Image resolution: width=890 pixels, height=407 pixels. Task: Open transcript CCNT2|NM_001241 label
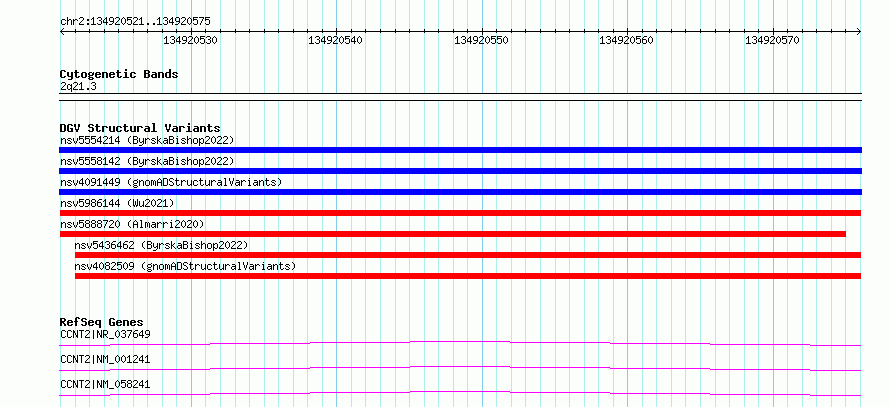pyautogui.click(x=105, y=359)
